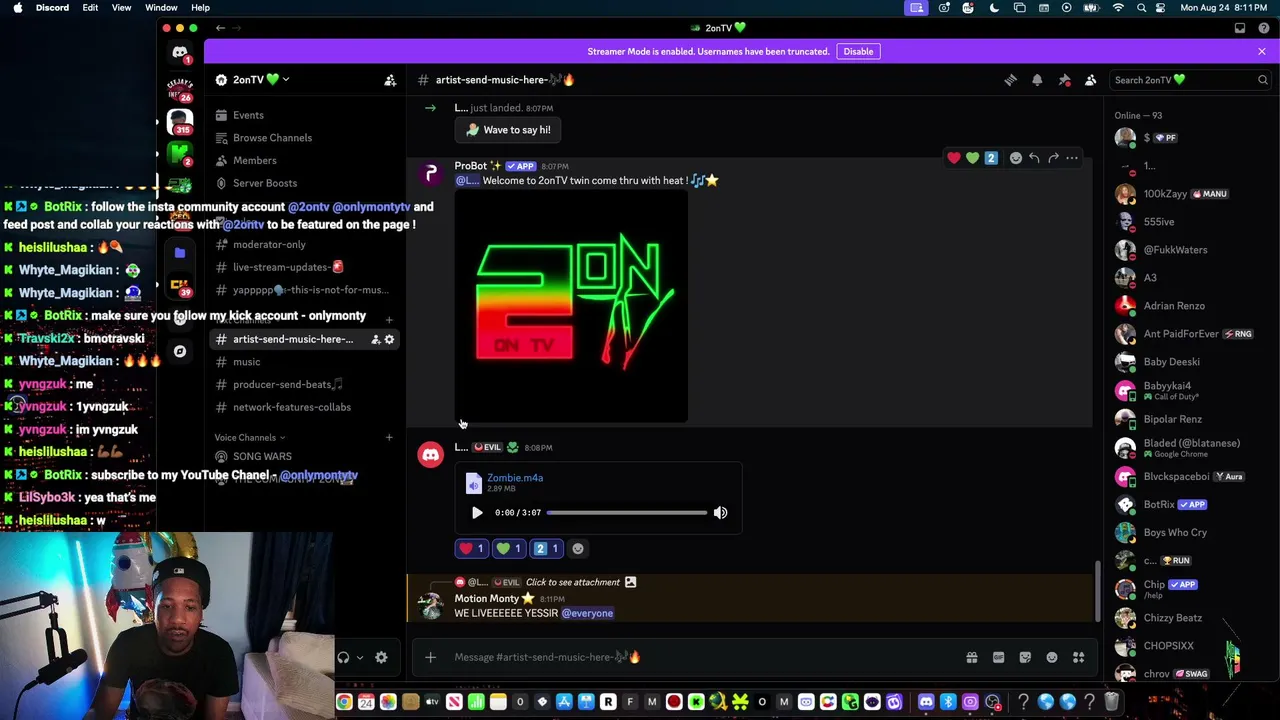The height and width of the screenshot is (720, 1280).
Task: Open the macOS Window menu
Action: tap(161, 8)
